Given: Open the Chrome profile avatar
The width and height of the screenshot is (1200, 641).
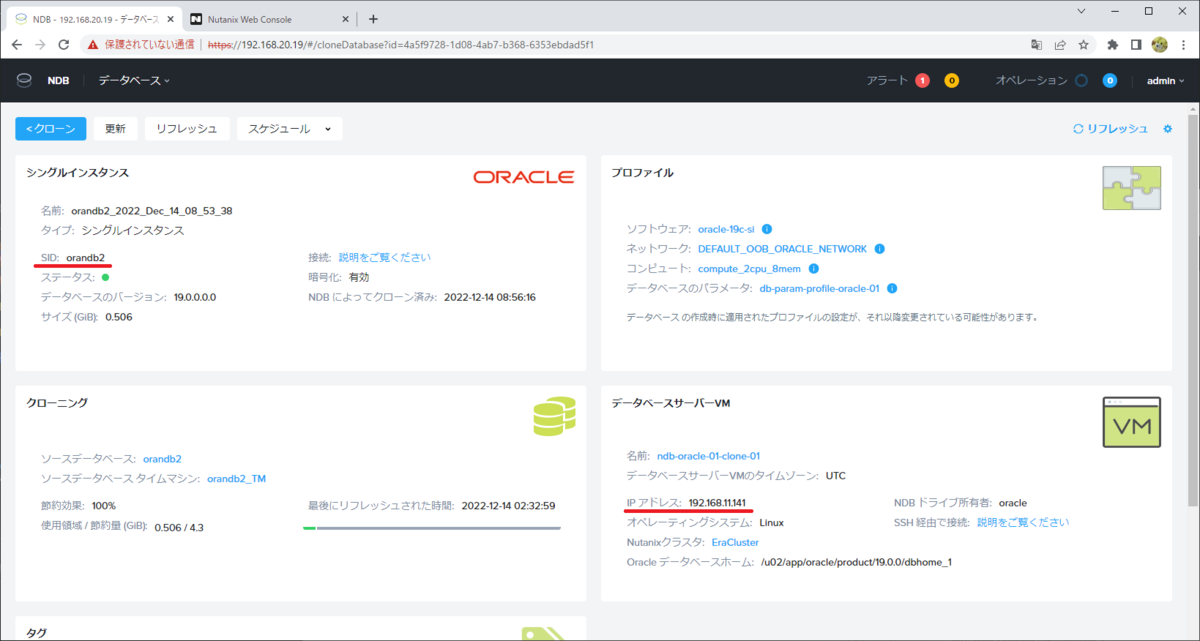Looking at the screenshot, I should tap(1160, 45).
